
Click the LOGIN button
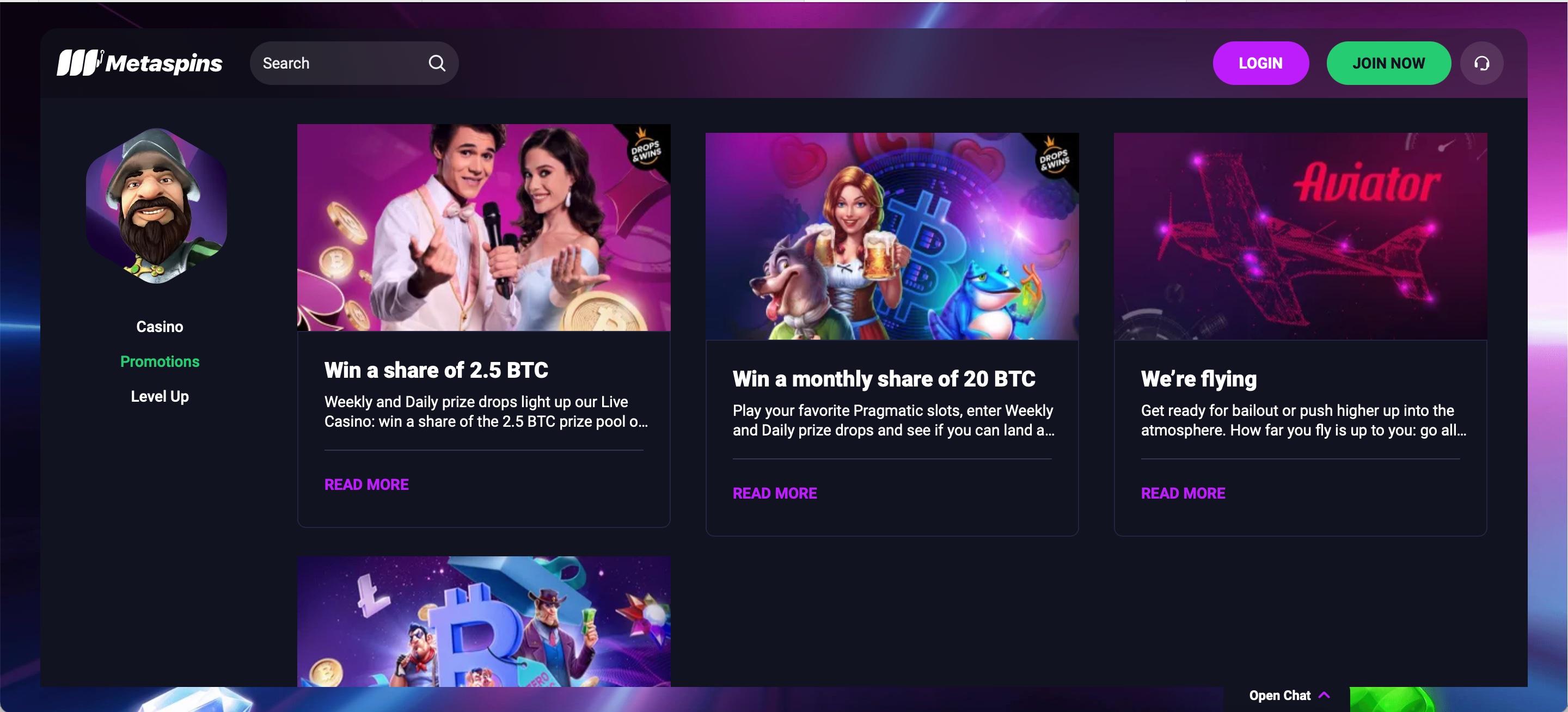click(x=1260, y=63)
